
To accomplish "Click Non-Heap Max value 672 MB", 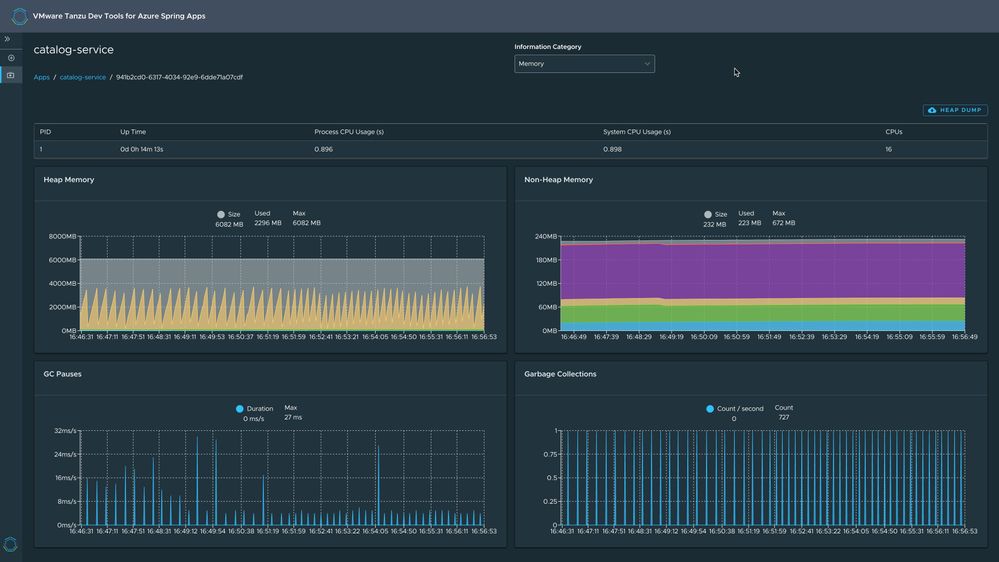I will 784,223.
